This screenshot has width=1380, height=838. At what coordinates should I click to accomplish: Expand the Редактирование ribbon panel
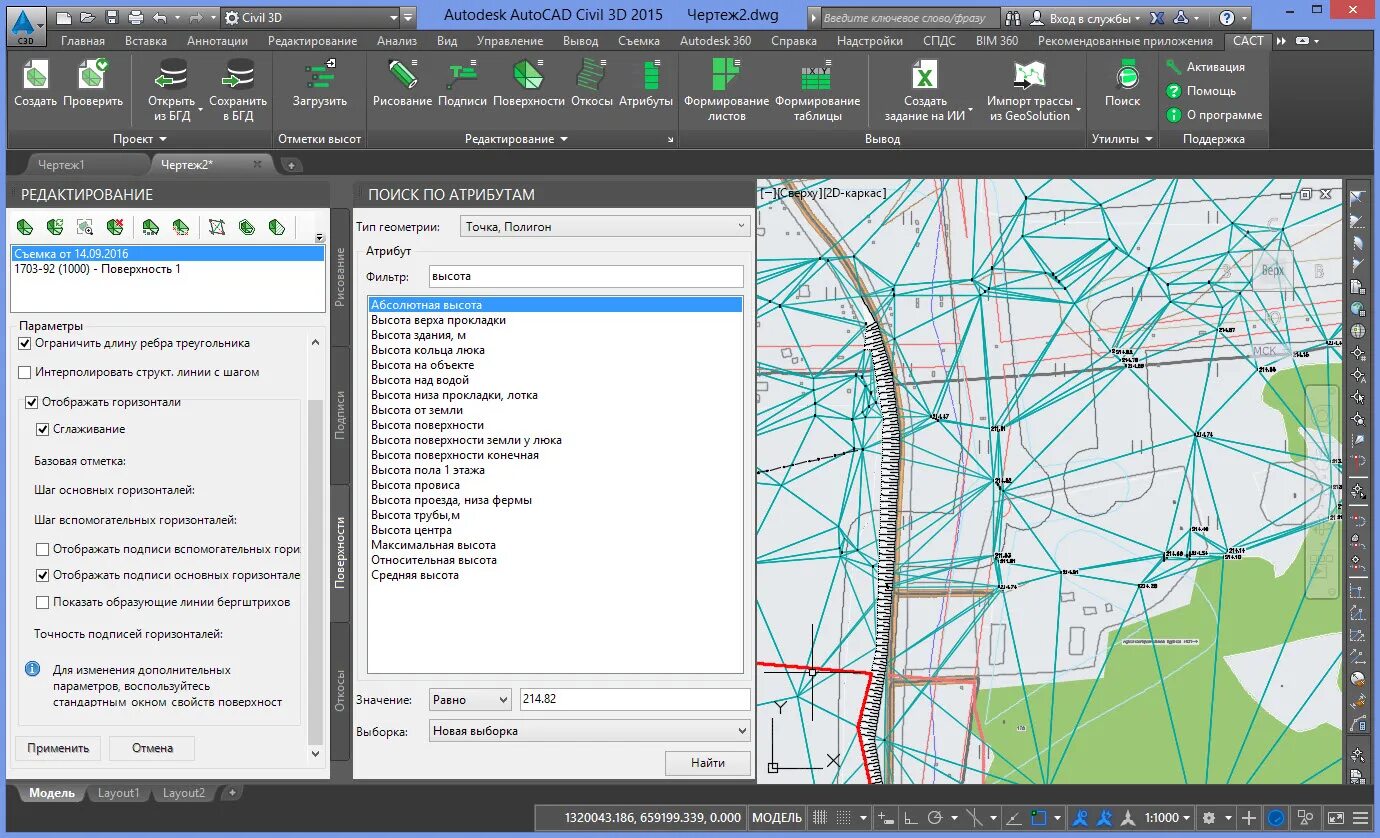(x=516, y=139)
